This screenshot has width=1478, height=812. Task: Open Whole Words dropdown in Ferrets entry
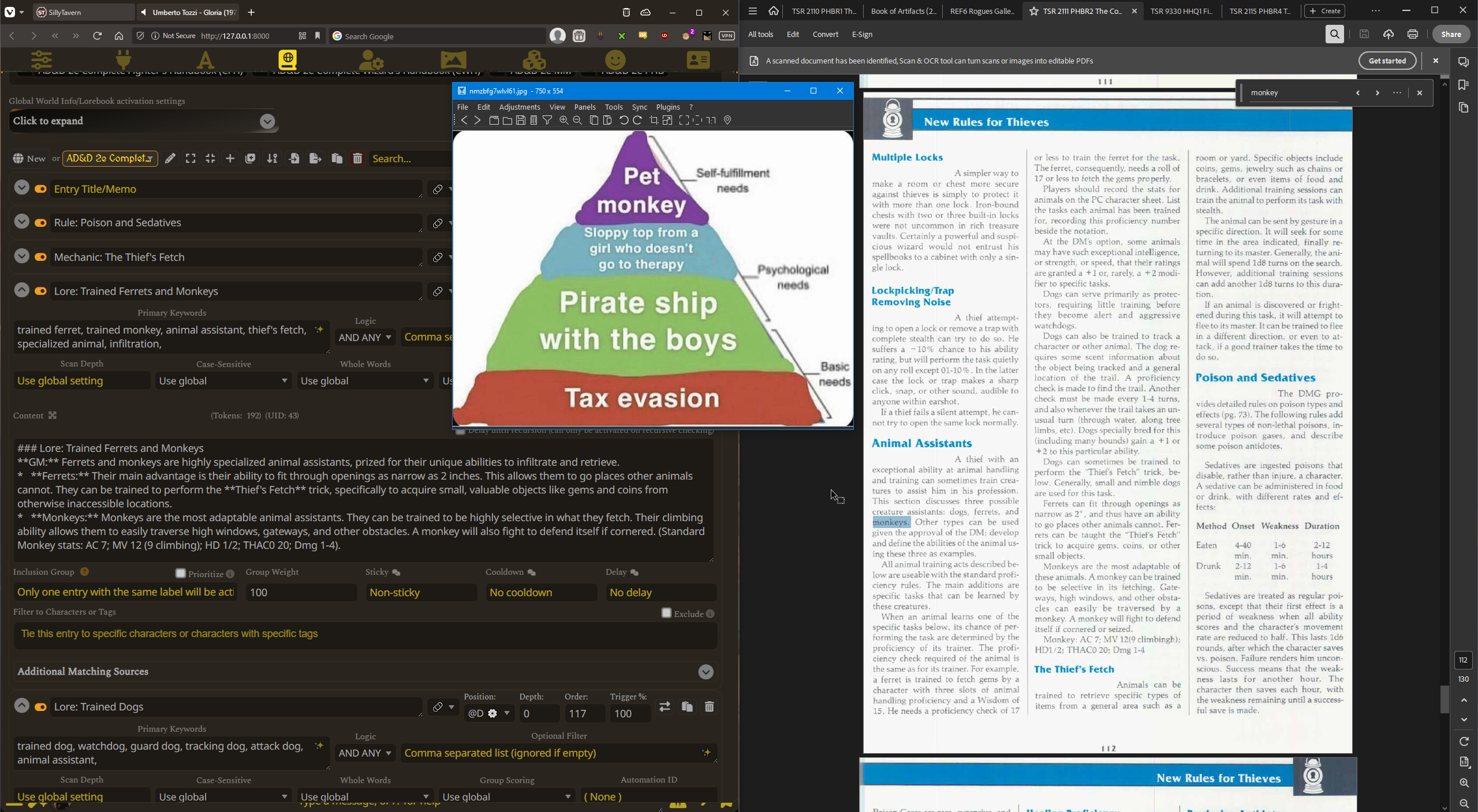click(x=365, y=381)
